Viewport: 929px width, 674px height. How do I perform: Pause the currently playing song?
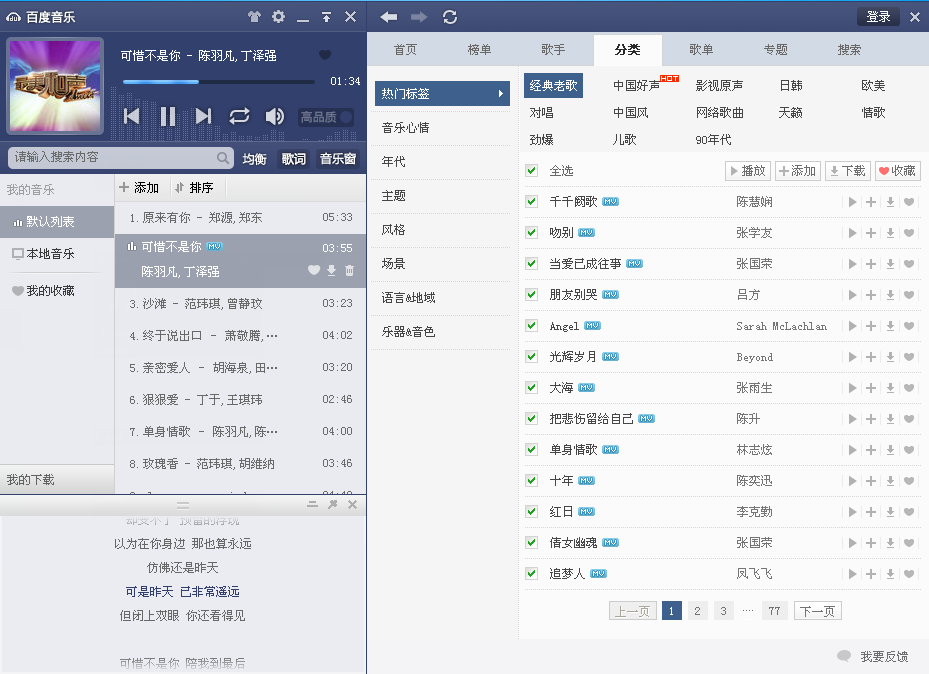[167, 117]
